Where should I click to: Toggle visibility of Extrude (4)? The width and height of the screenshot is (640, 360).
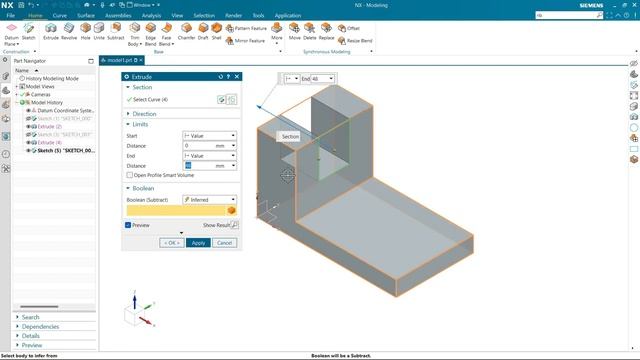coord(29,142)
